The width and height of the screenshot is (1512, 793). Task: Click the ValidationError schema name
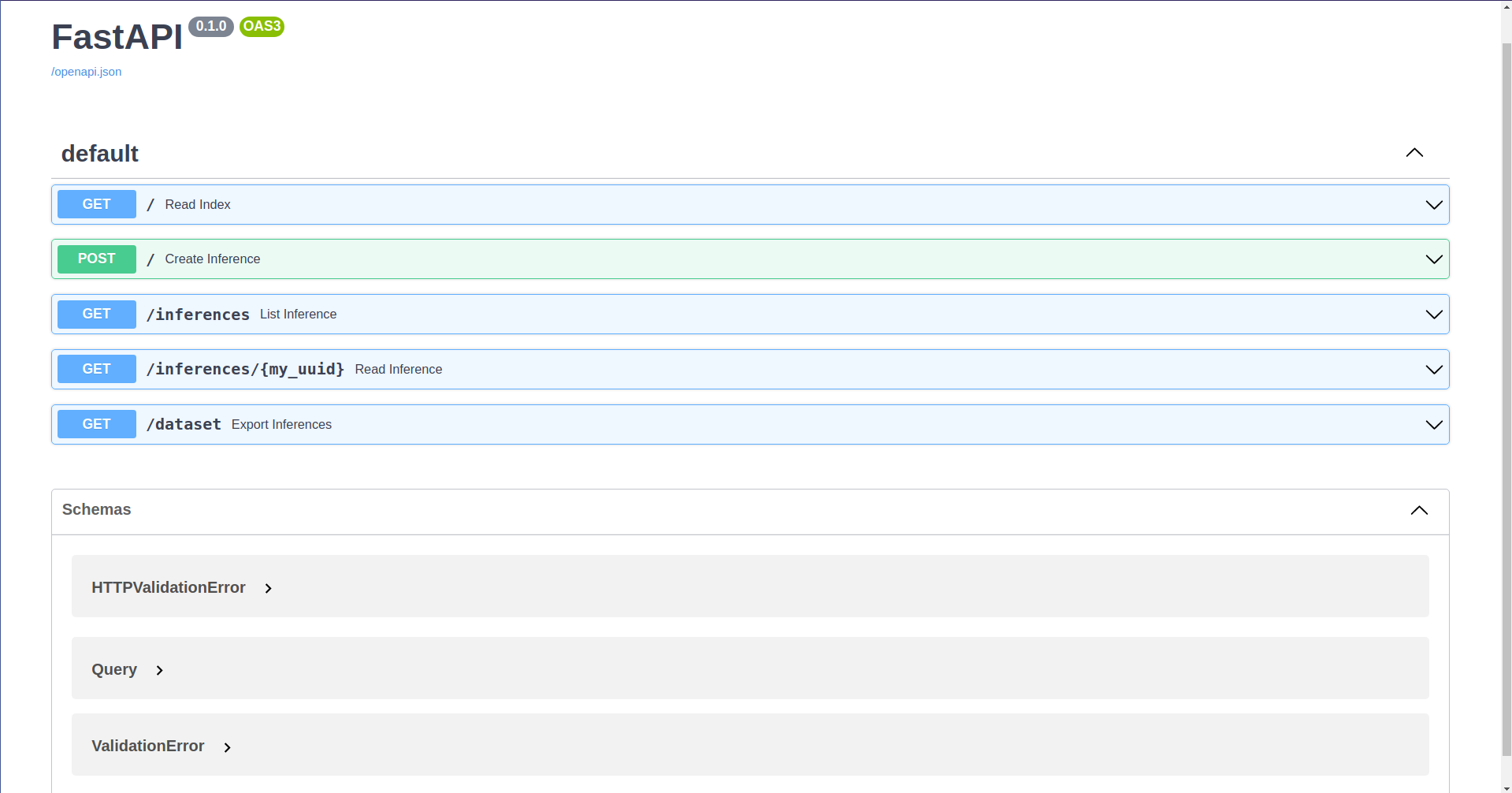click(x=148, y=746)
